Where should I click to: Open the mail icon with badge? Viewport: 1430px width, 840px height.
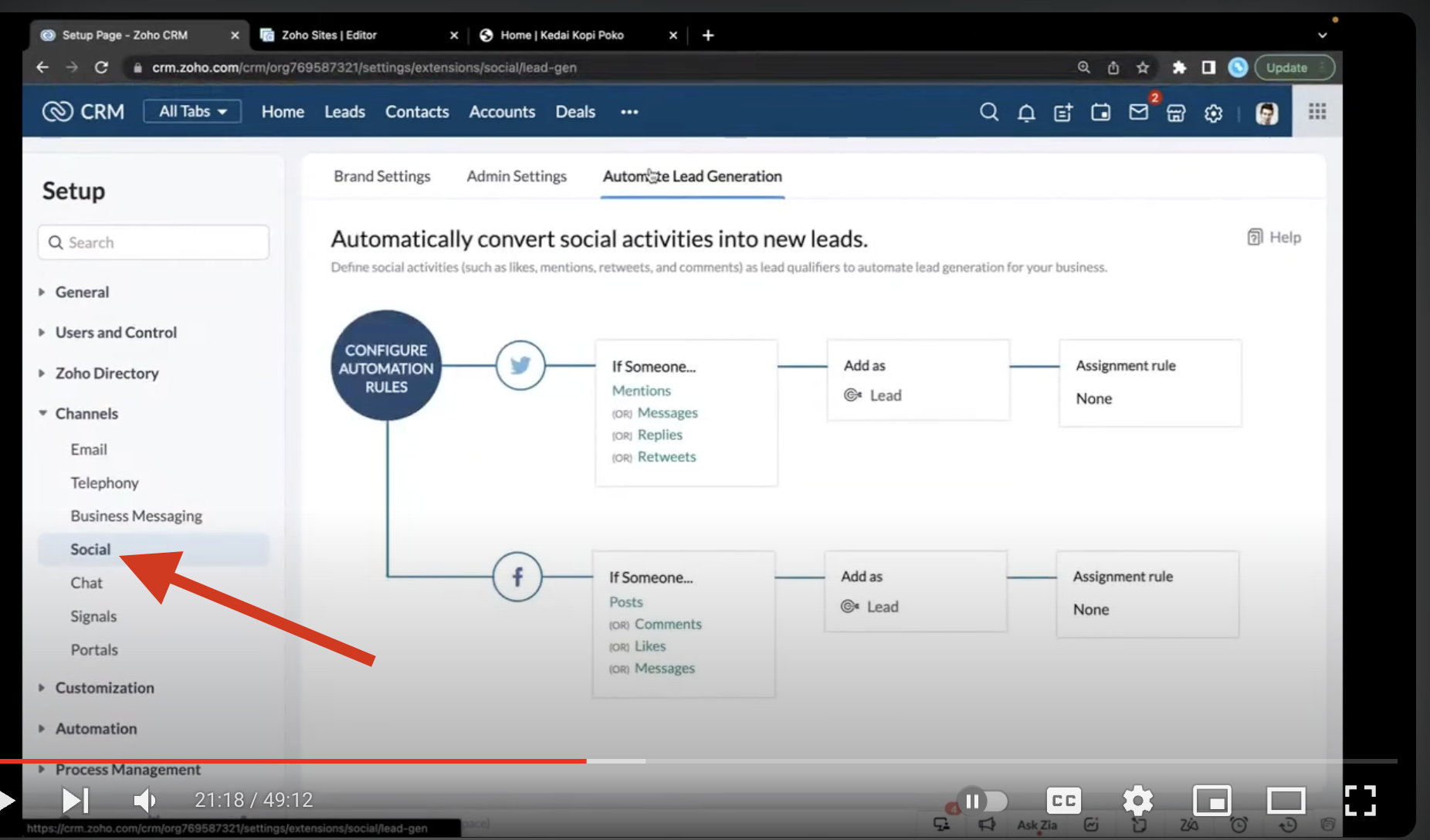[x=1139, y=113]
